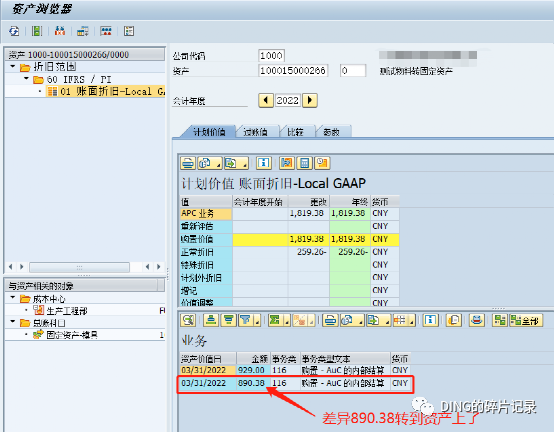This screenshot has width=554, height=432.
Task: Go to next fiscal year with right arrow
Action: coord(310,100)
